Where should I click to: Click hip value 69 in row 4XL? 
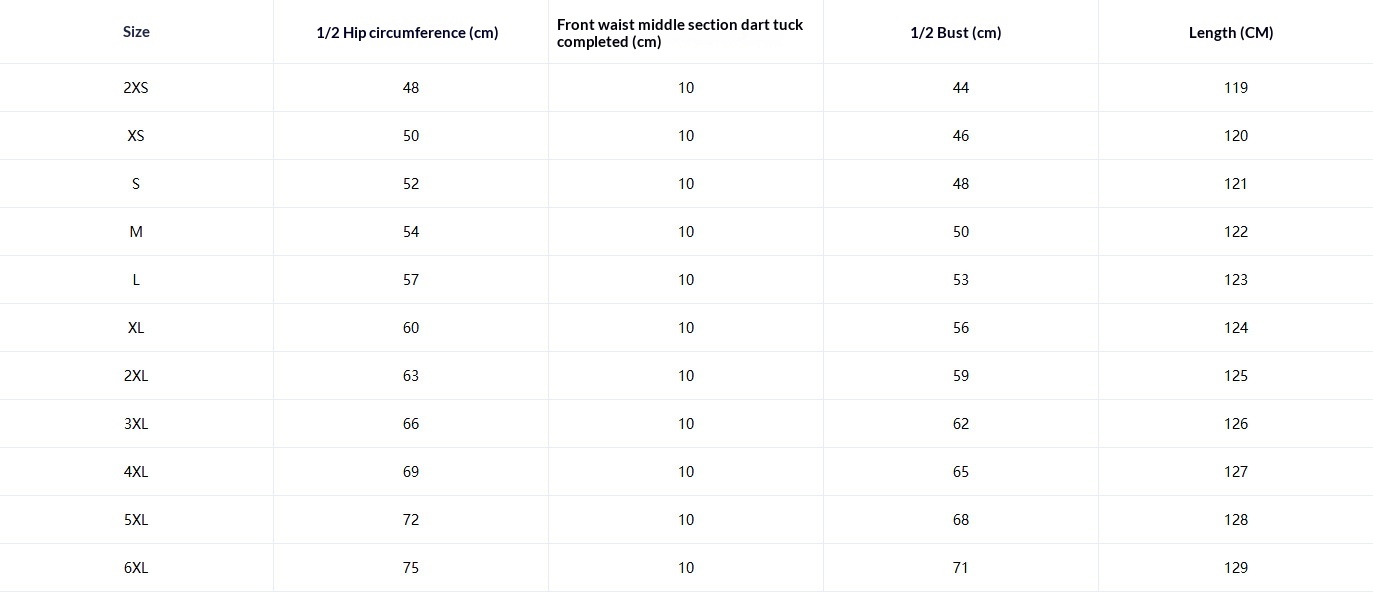(x=411, y=472)
